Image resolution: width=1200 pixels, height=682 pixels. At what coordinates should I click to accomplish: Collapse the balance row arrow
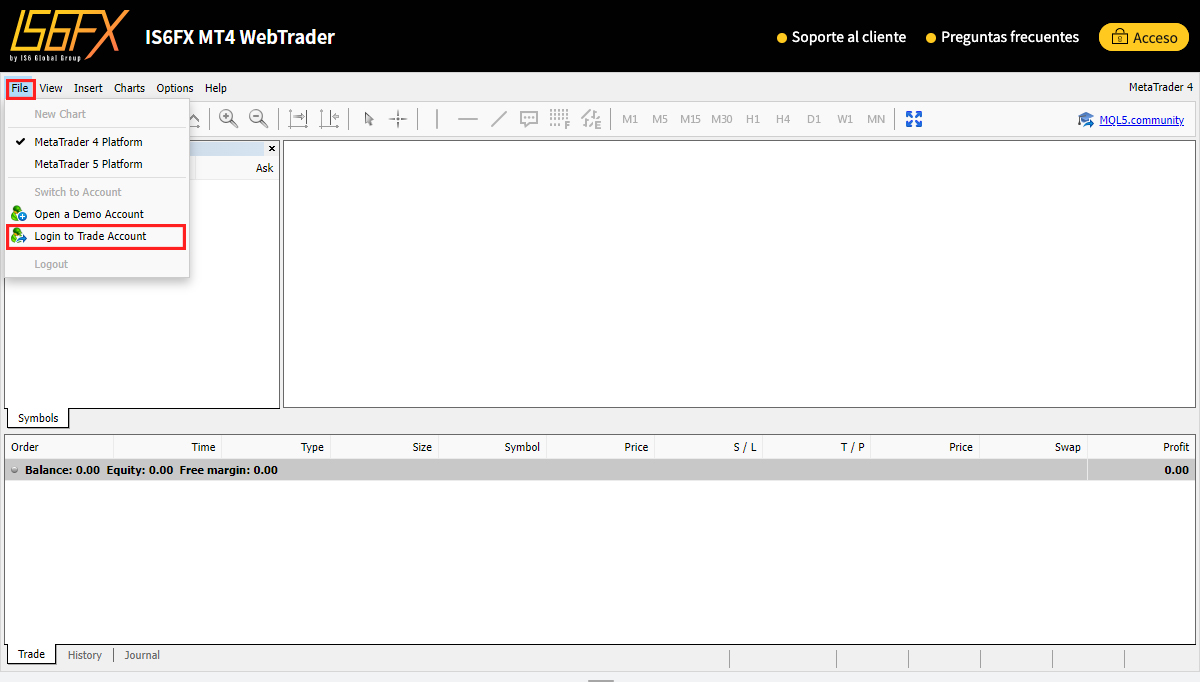tap(14, 470)
